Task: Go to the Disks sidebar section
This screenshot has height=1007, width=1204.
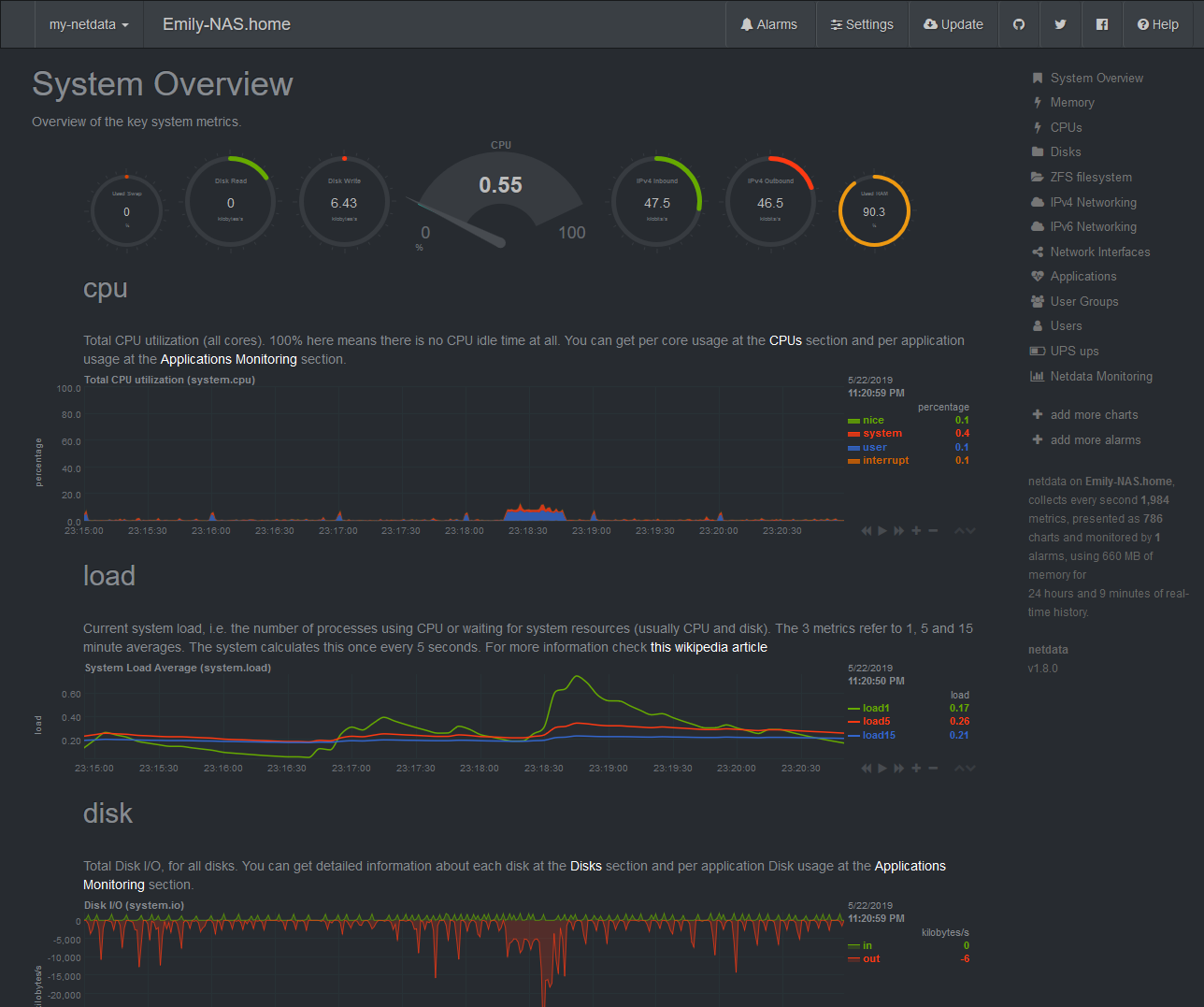Action: (1065, 152)
